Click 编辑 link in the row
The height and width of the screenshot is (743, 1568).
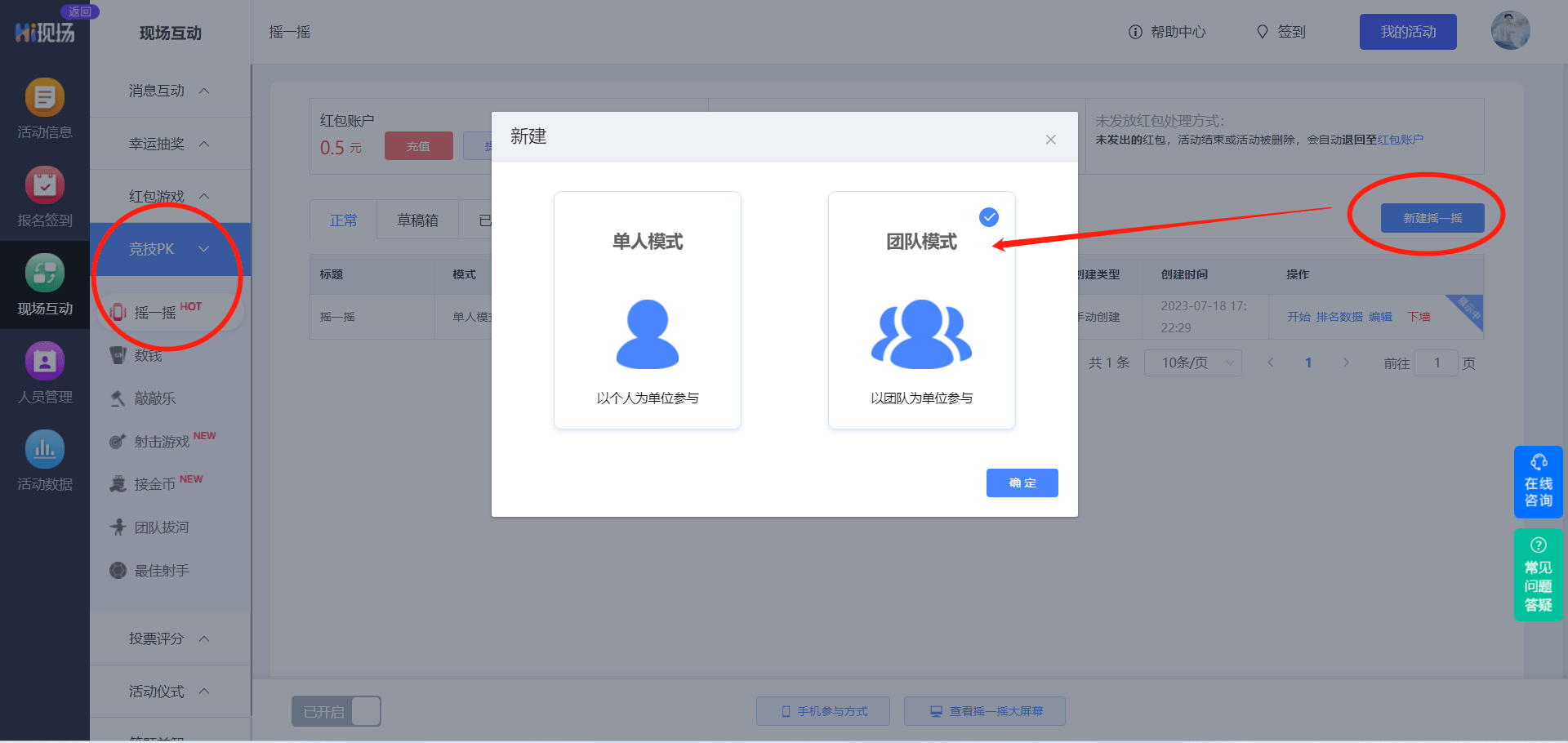pyautogui.click(x=1380, y=317)
